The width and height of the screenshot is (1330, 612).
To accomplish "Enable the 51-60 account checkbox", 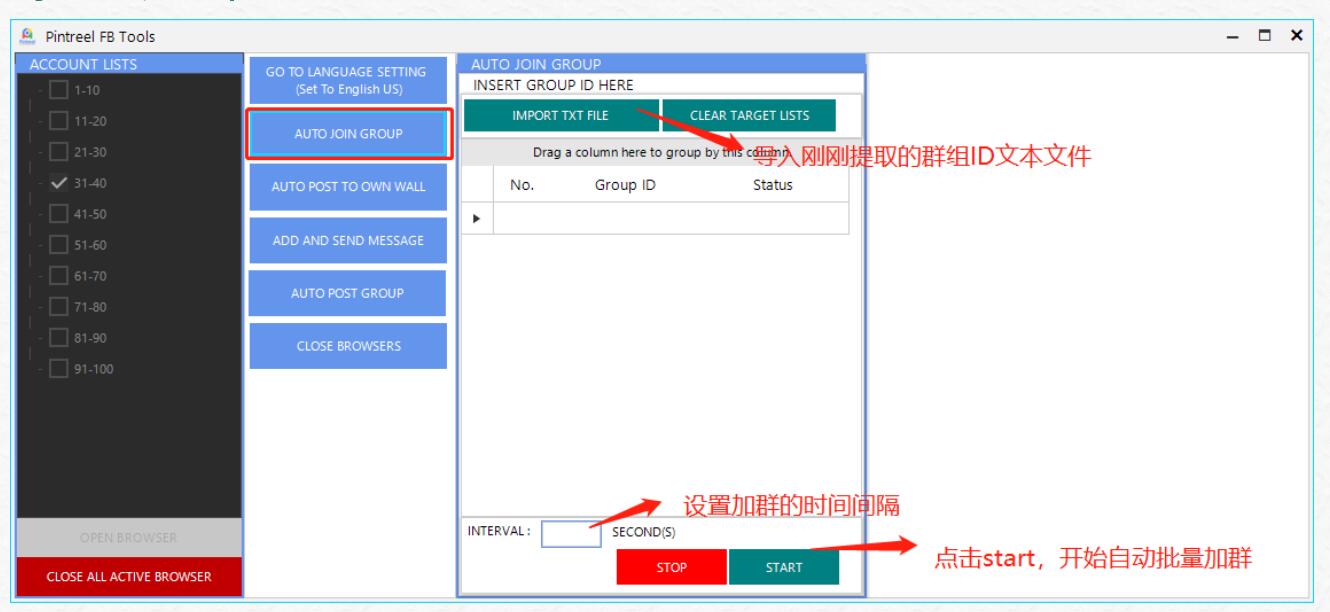I will pyautogui.click(x=58, y=245).
